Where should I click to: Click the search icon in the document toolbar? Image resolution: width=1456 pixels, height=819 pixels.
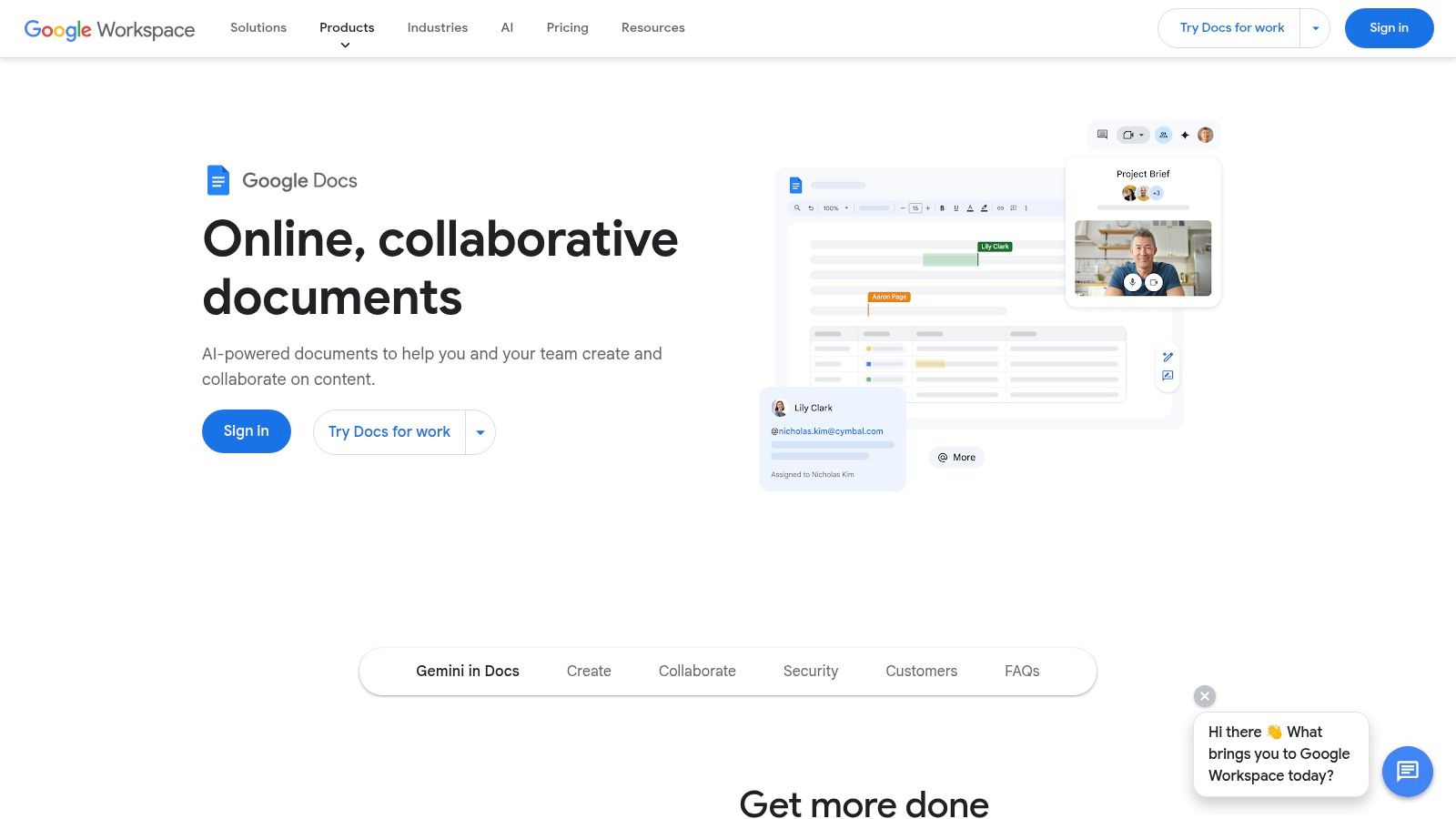click(798, 207)
